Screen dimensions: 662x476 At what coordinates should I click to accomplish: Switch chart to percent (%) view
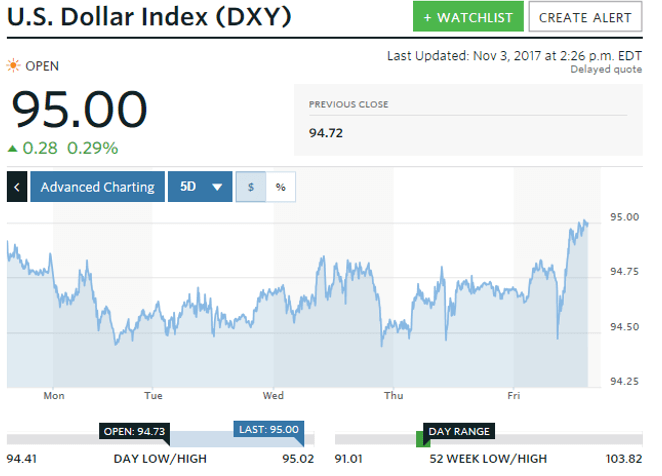click(x=280, y=187)
